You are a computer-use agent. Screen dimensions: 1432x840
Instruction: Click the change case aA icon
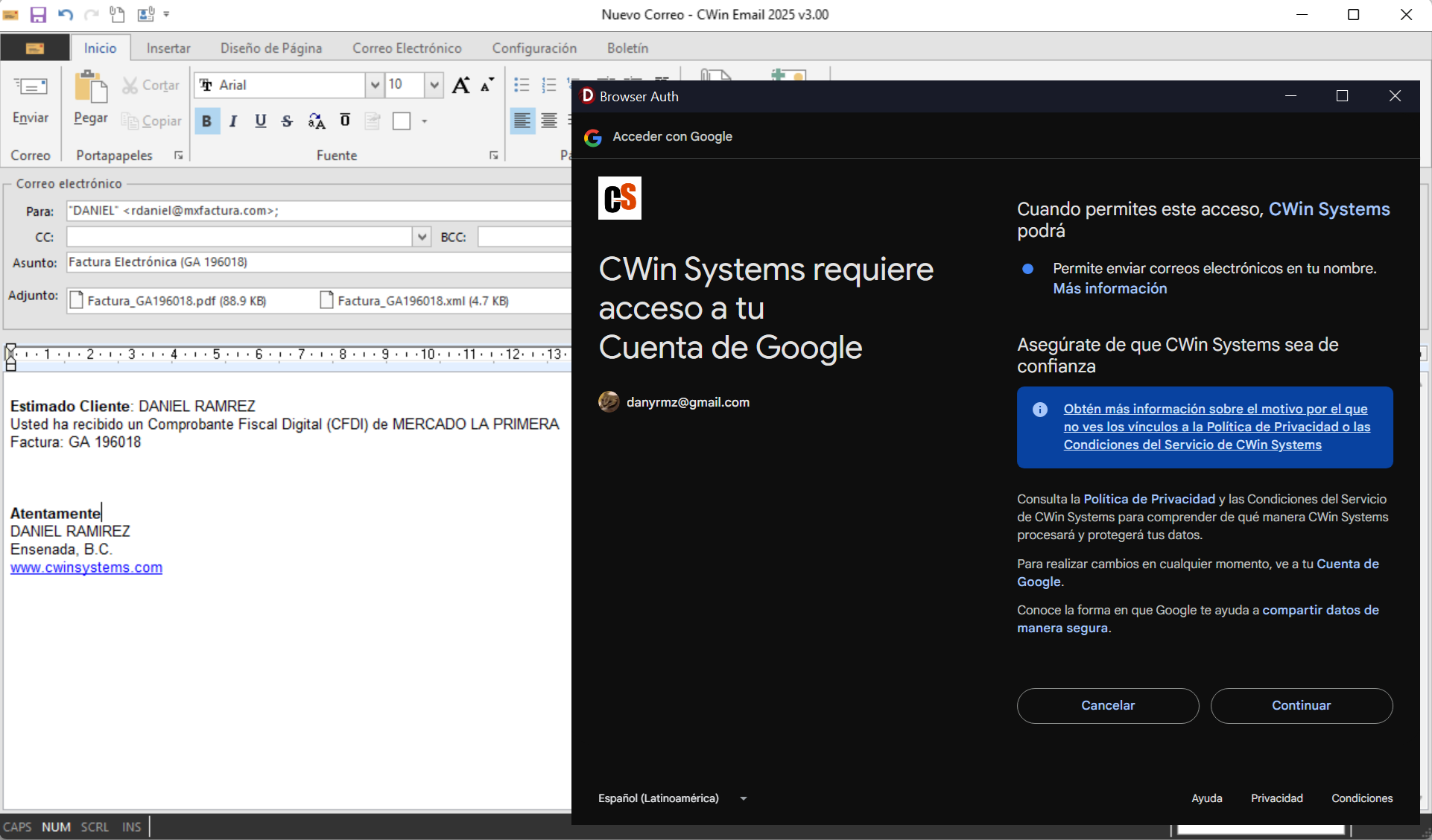point(317,121)
